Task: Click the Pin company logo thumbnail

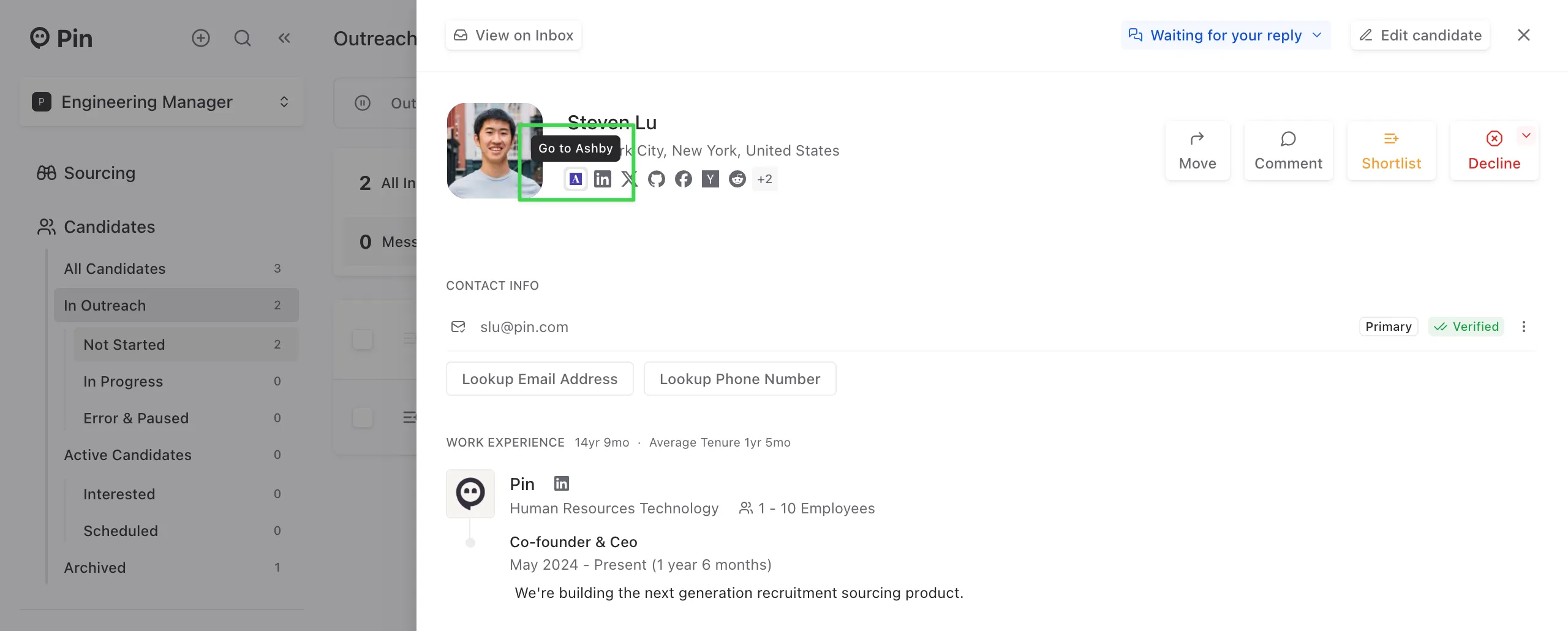Action: coord(470,493)
